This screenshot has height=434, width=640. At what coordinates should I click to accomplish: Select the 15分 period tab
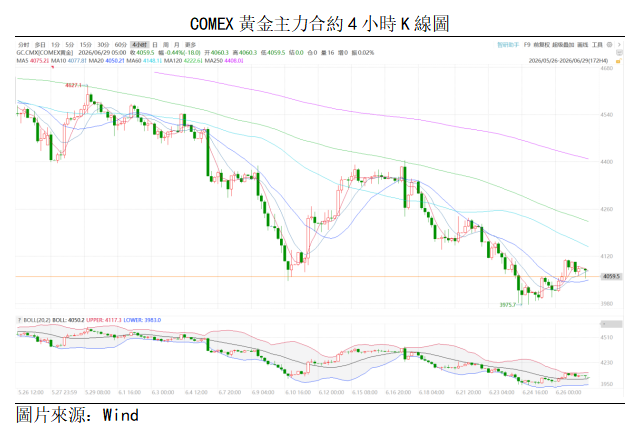(x=86, y=45)
